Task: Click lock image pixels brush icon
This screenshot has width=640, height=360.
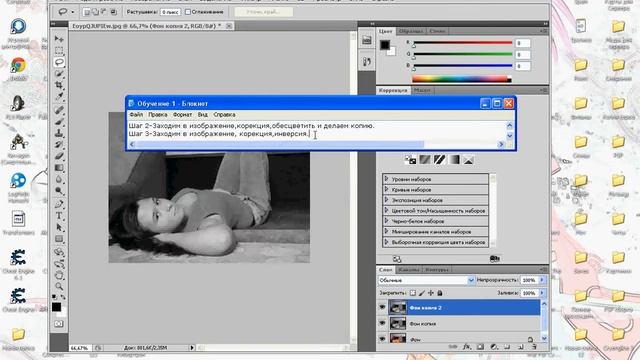Action: 422,293
